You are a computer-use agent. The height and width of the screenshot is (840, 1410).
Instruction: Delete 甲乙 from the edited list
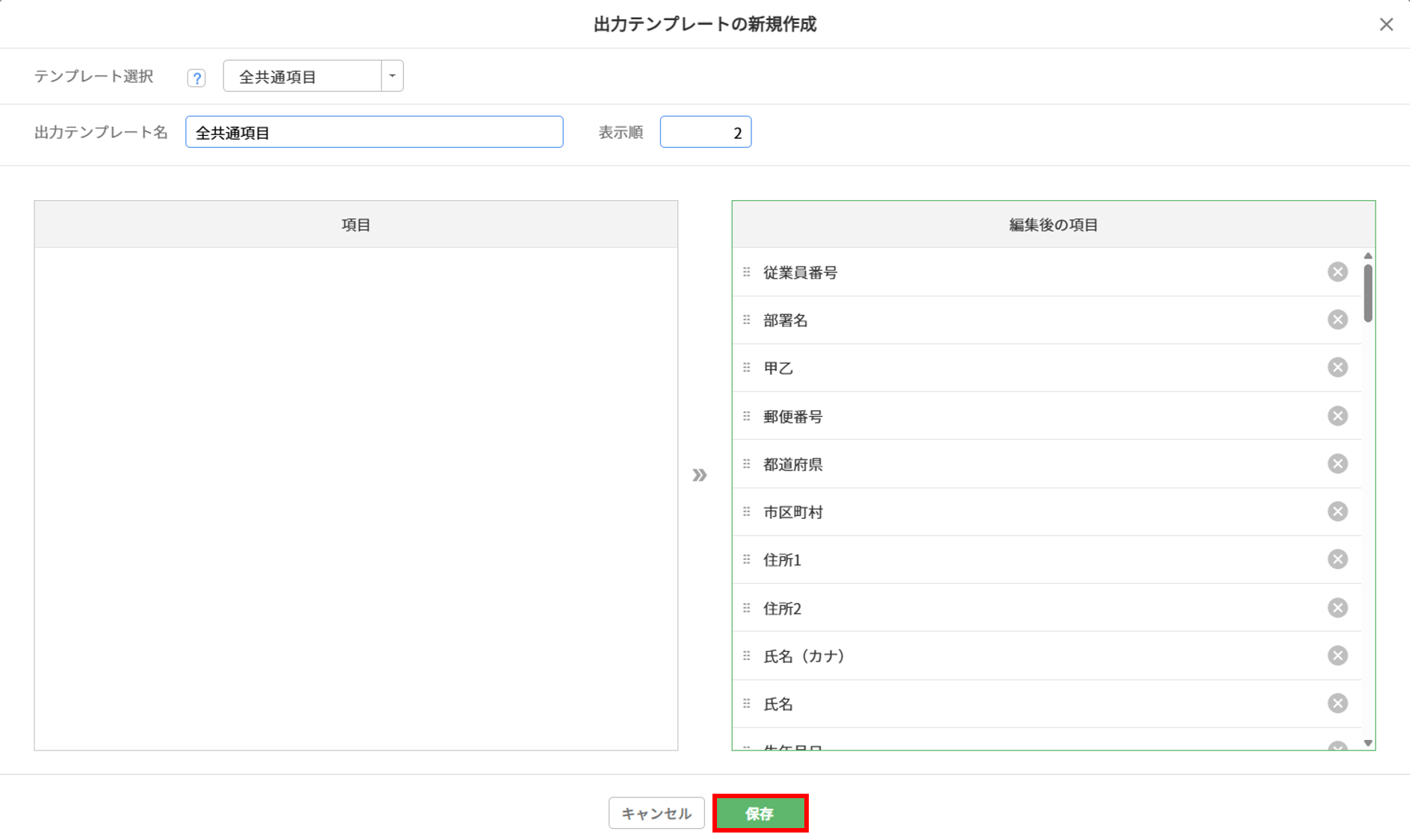tap(1337, 367)
